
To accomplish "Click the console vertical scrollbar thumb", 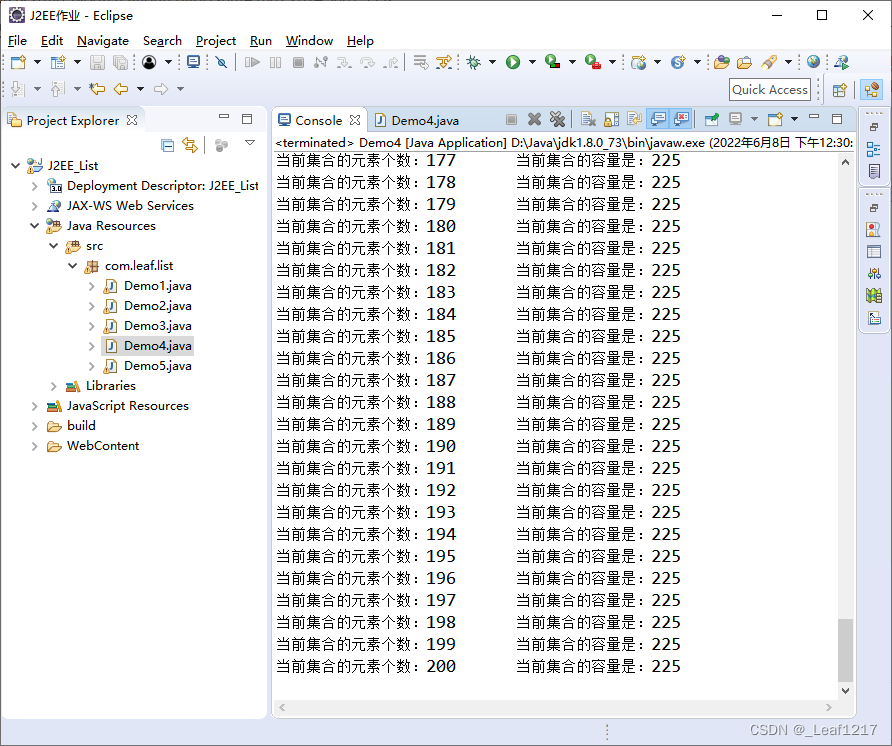I will tap(846, 649).
